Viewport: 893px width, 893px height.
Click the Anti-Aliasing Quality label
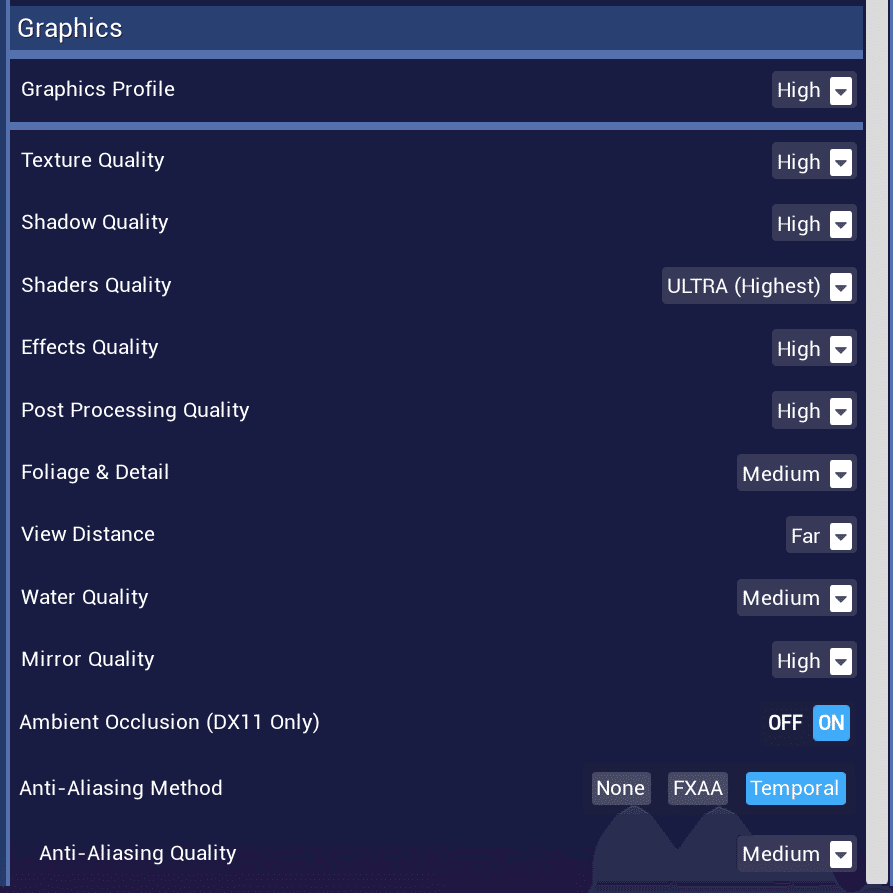click(137, 853)
